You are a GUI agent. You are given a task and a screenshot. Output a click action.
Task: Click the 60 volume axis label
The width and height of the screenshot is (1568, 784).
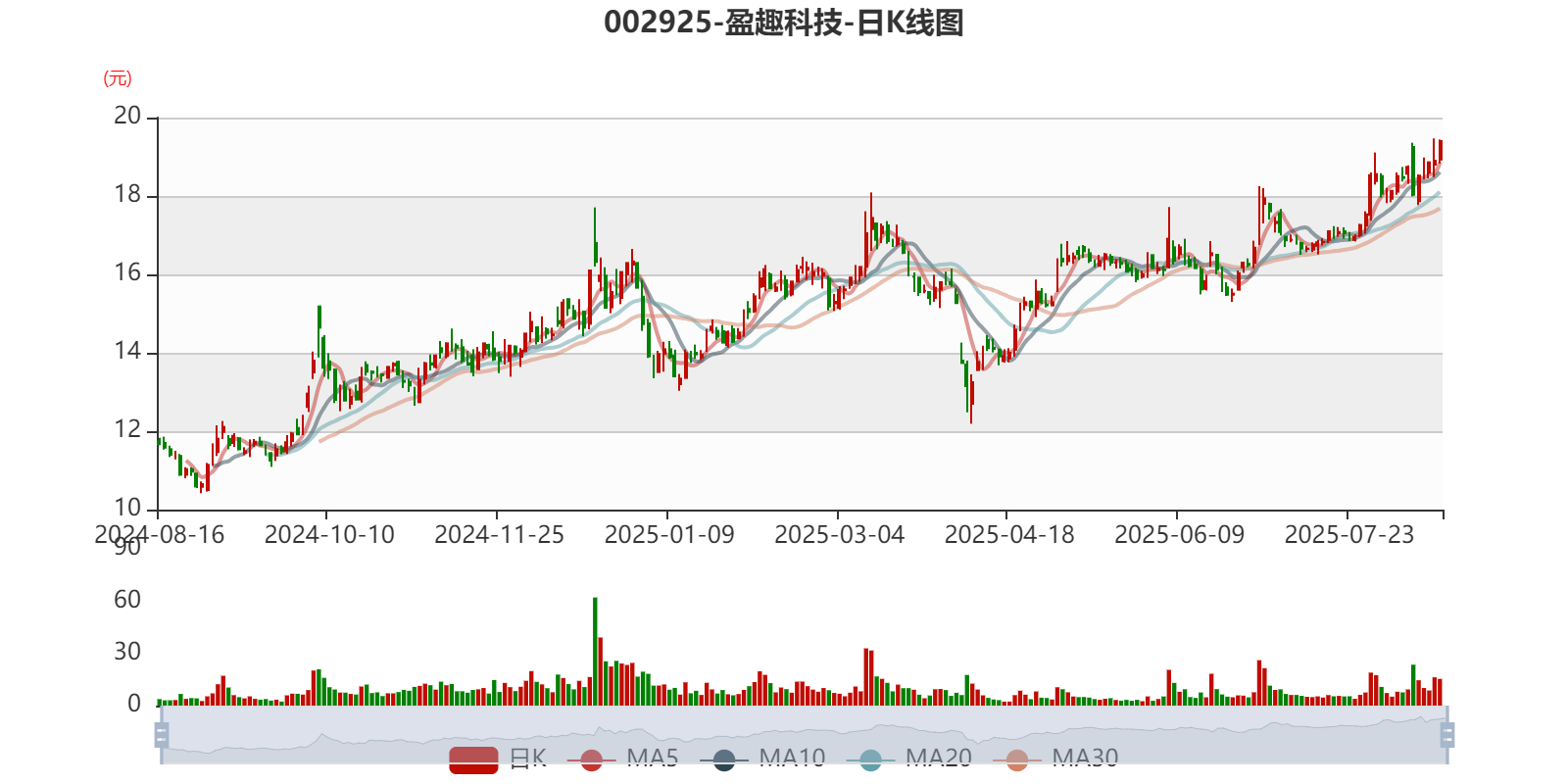(x=127, y=599)
